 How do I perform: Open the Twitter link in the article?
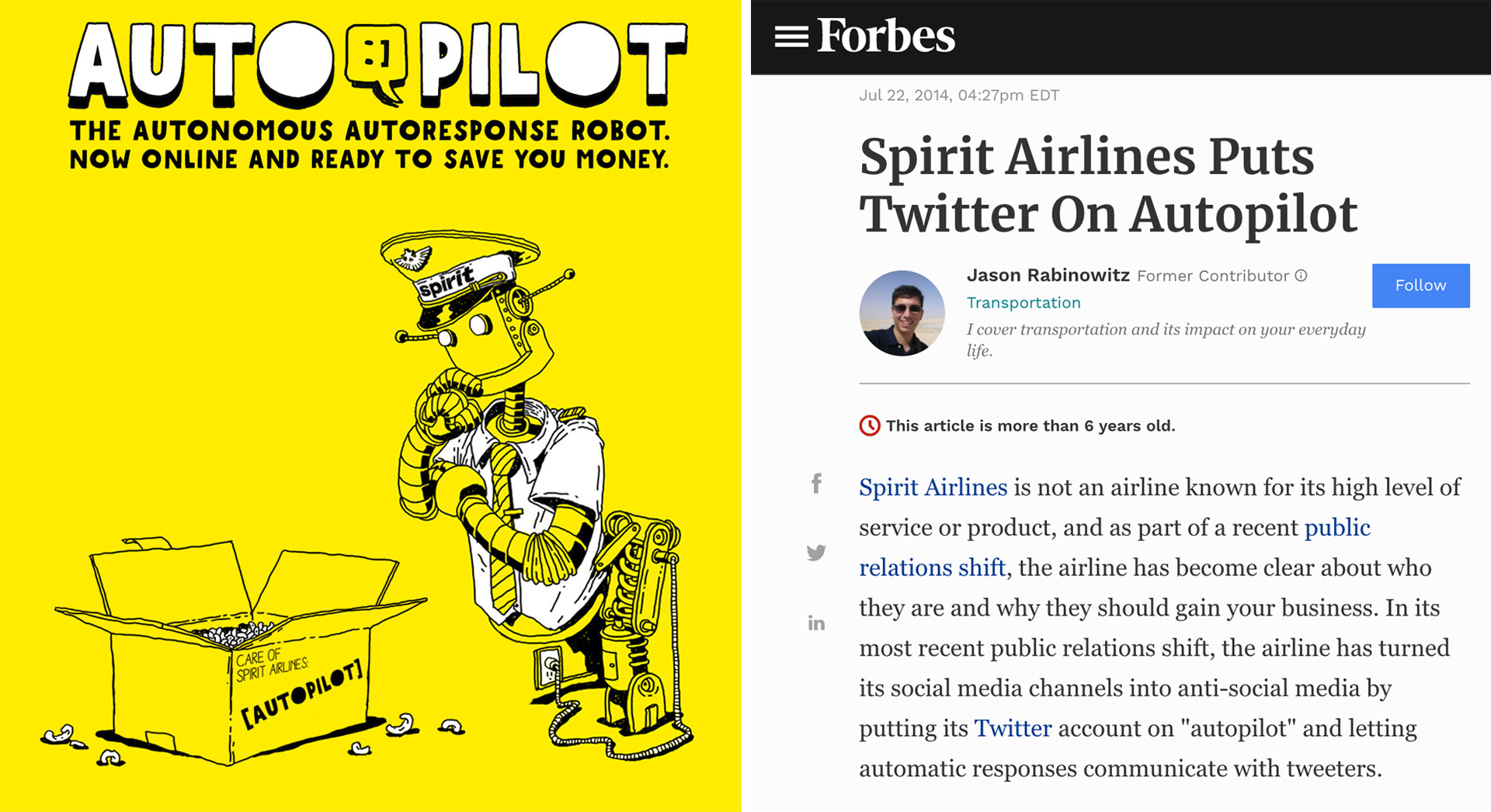pos(1013,728)
